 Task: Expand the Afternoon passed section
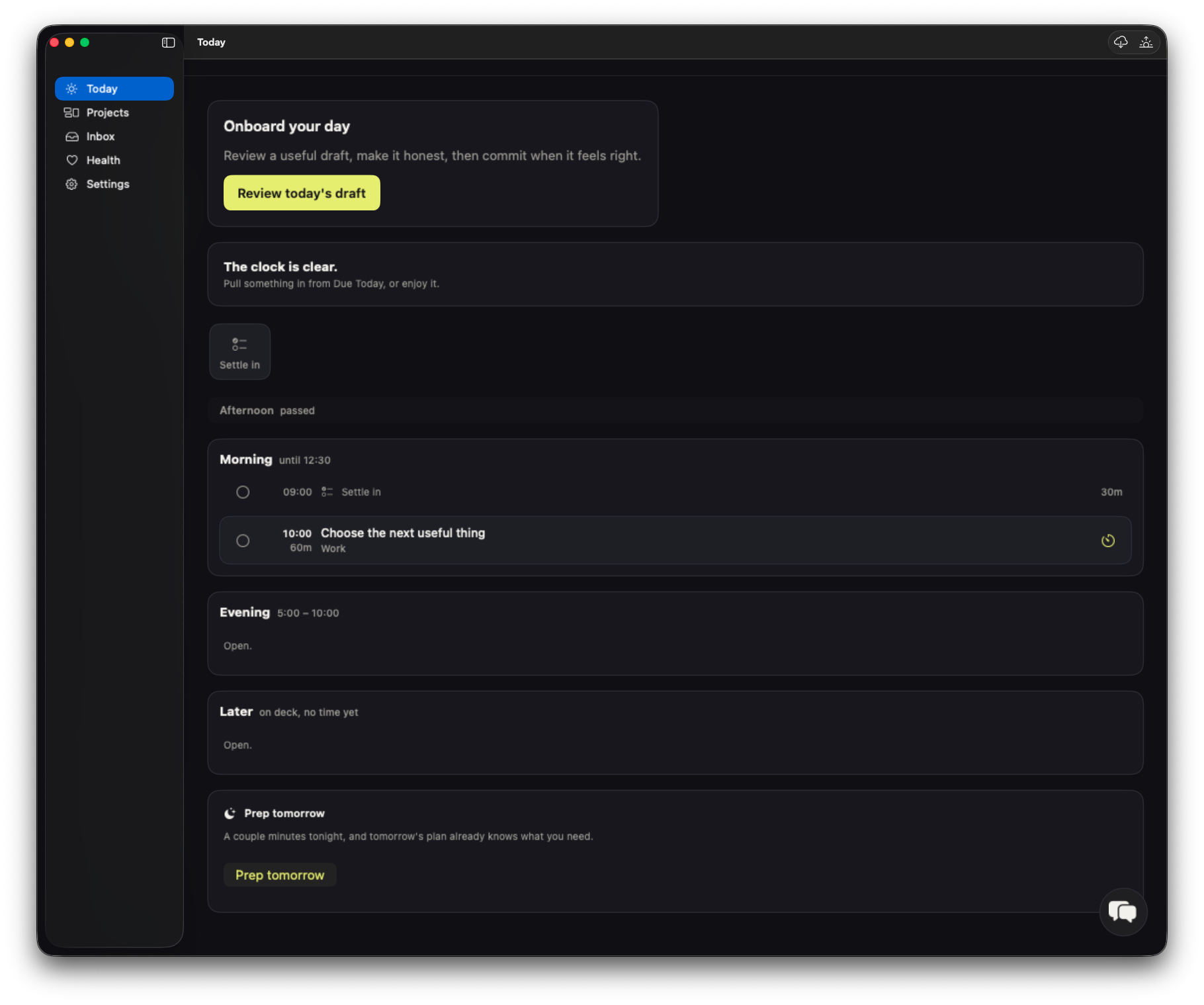(675, 410)
